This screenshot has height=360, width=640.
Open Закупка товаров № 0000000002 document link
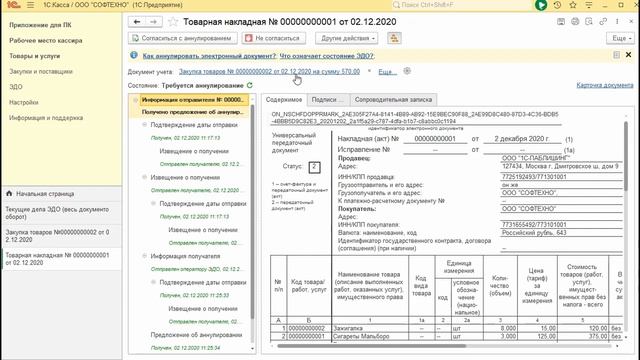click(x=269, y=71)
